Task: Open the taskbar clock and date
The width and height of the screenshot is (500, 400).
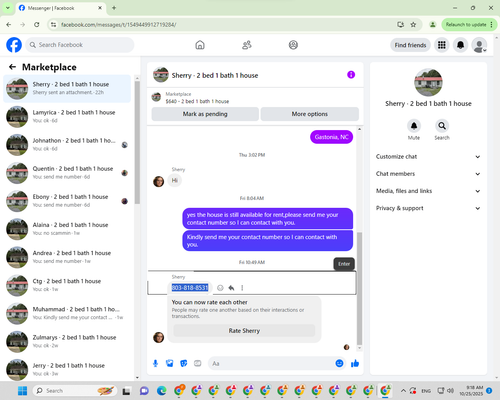Action: click(x=471, y=391)
